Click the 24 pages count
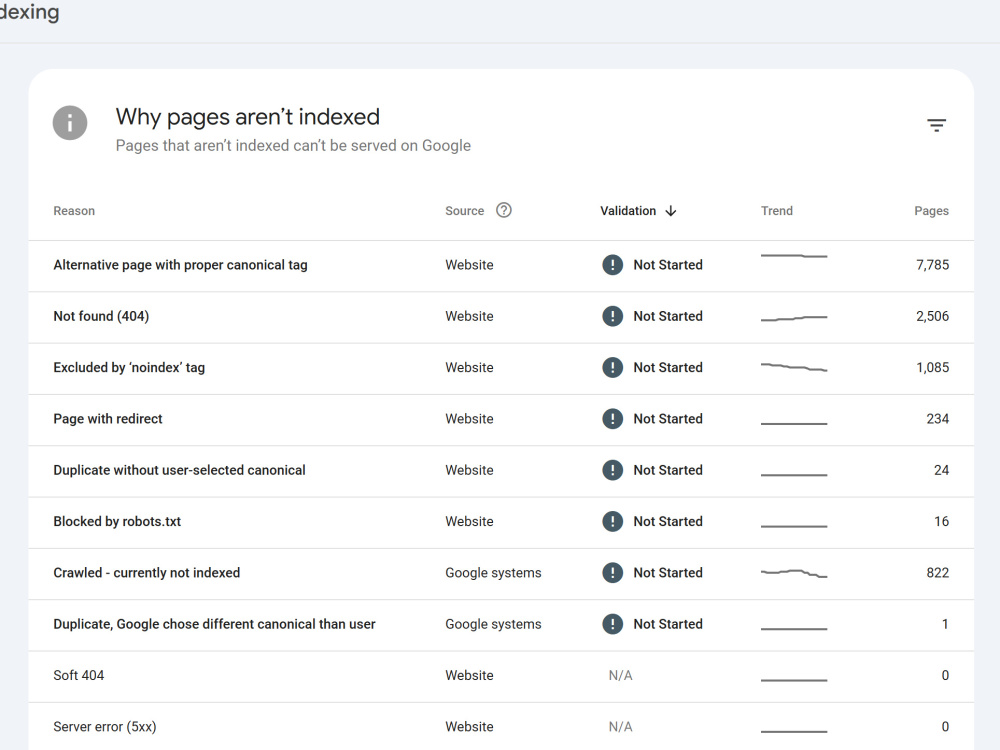1000x750 pixels. 941,470
